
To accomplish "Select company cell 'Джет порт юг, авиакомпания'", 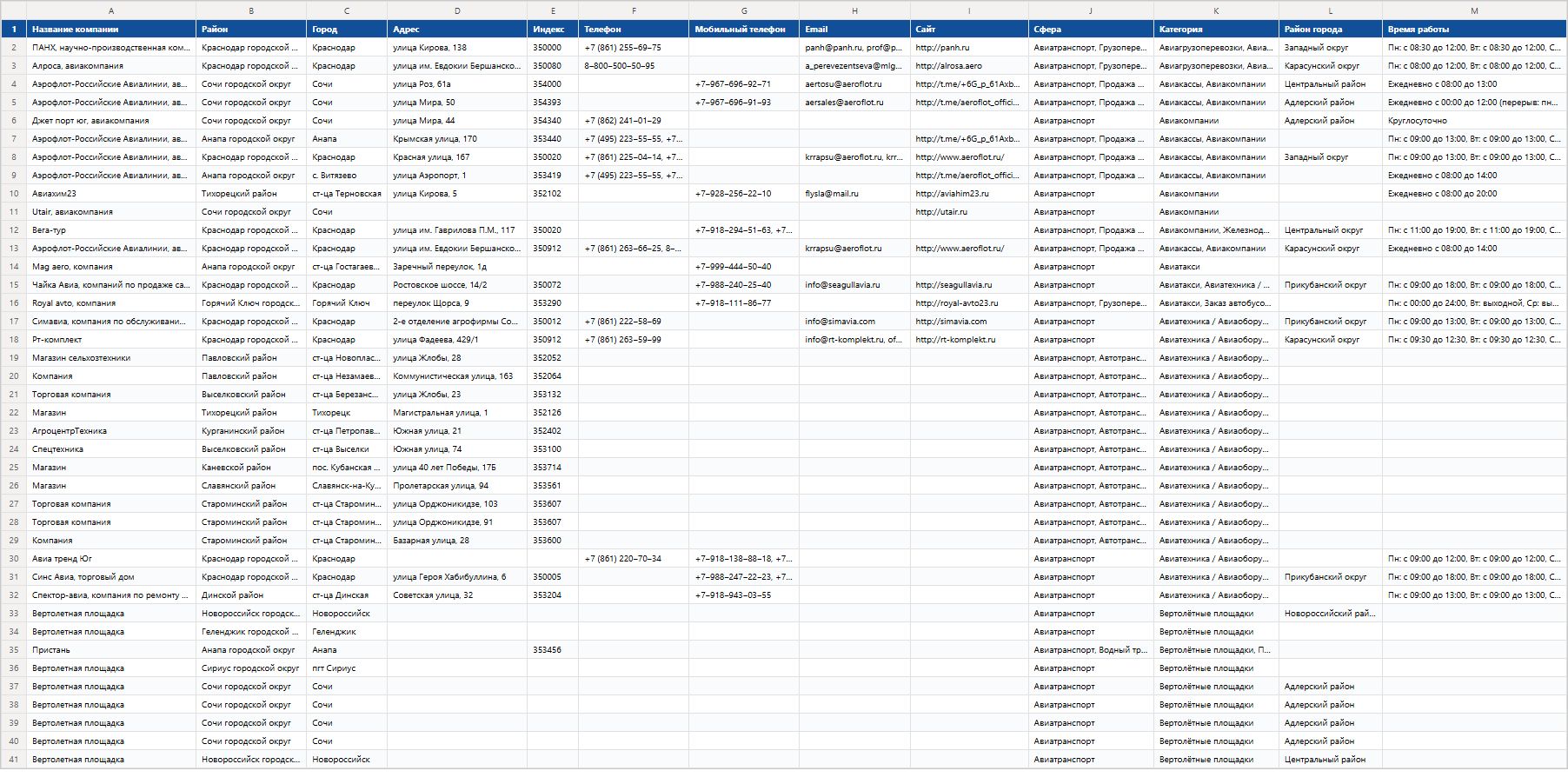I will point(111,120).
